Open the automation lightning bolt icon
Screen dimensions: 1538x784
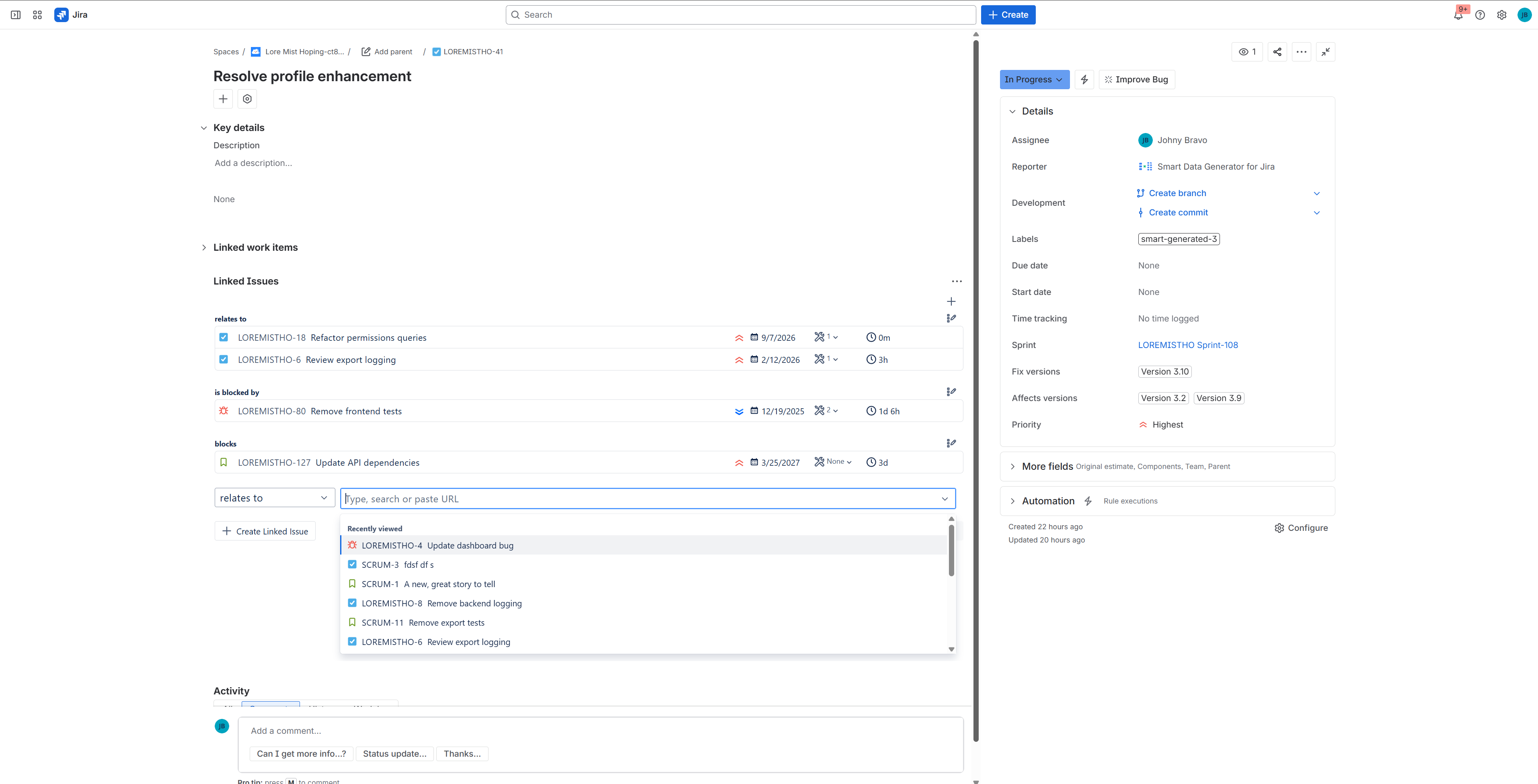pyautogui.click(x=1084, y=79)
